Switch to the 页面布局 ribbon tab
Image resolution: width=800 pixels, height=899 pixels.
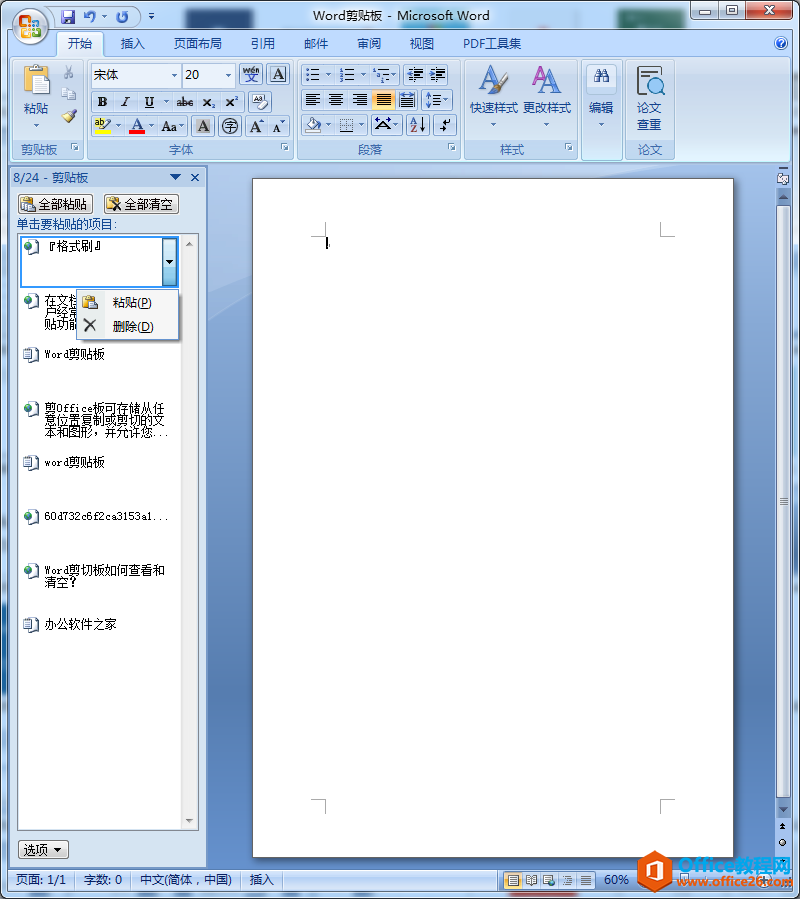point(197,44)
